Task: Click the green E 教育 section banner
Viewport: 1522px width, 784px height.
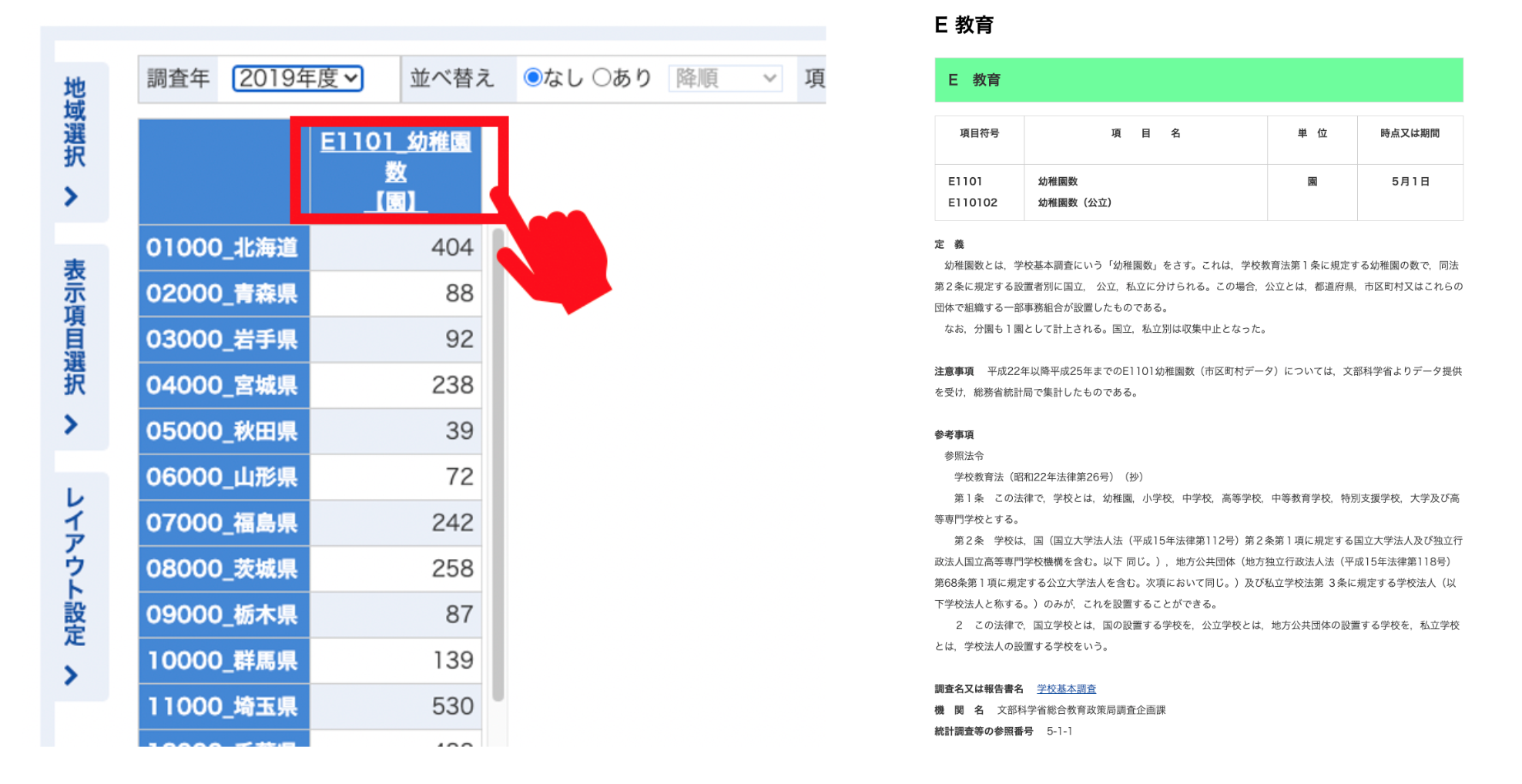Action: click(x=1198, y=80)
